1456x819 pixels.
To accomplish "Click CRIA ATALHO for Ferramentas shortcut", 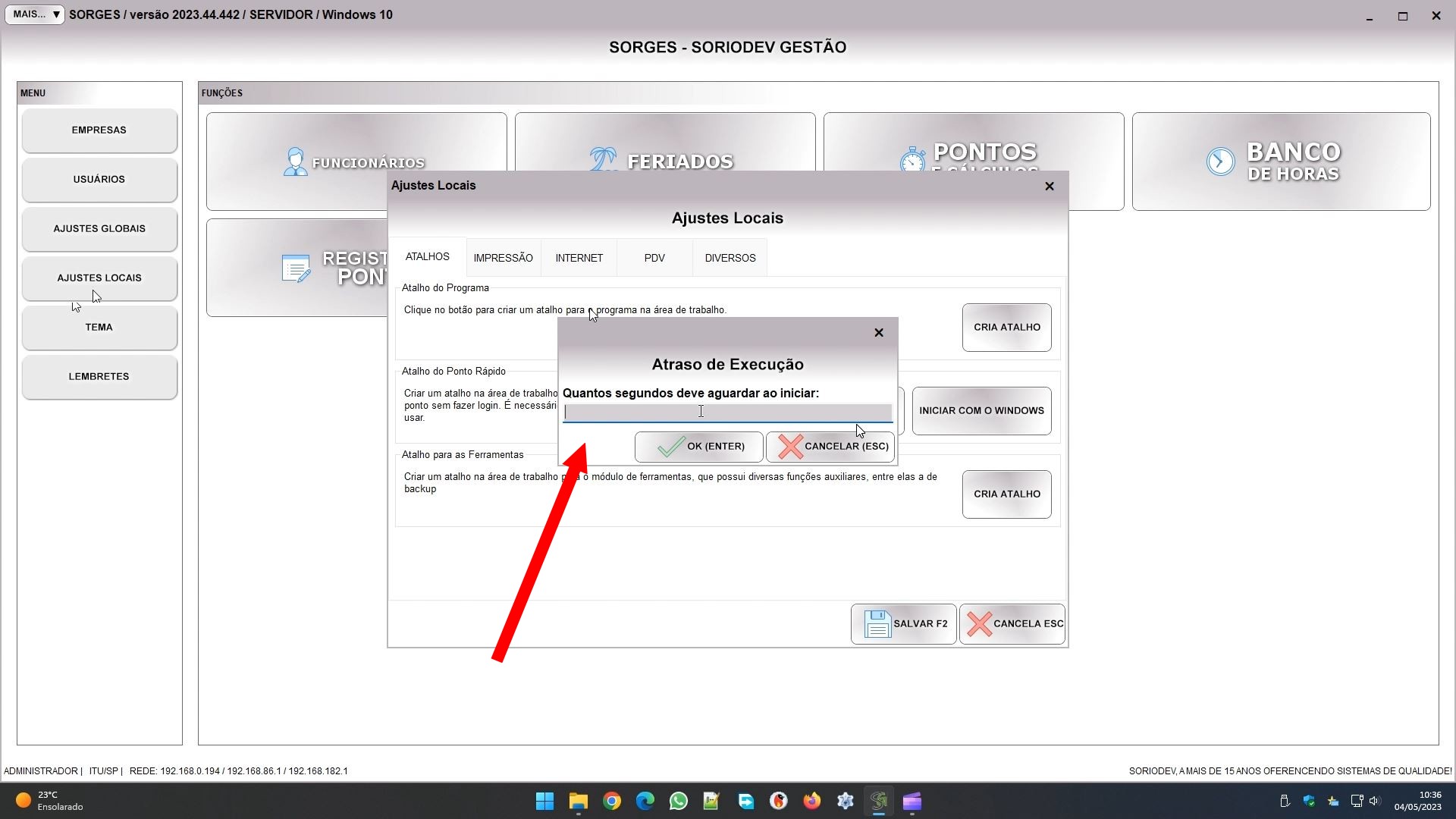I will click(x=1006, y=494).
